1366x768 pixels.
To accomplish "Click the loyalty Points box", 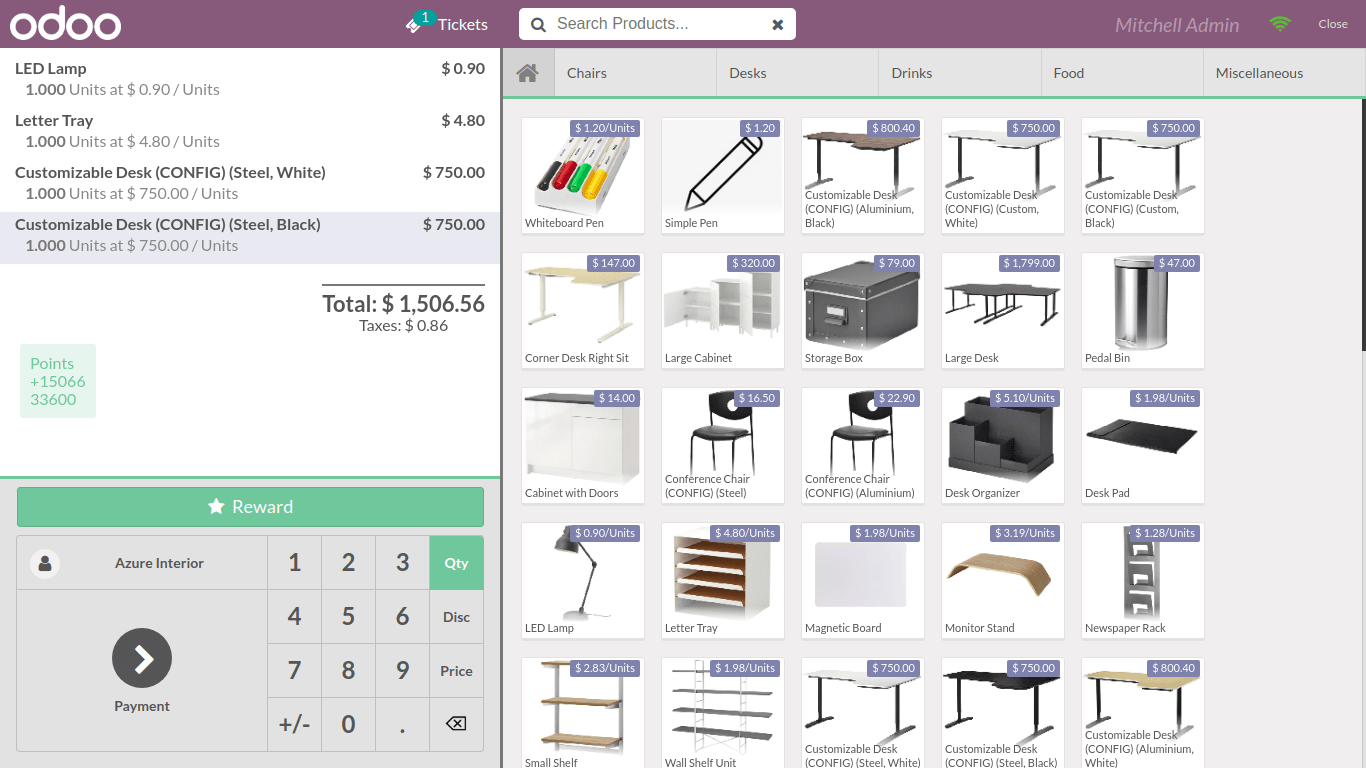I will [x=58, y=381].
